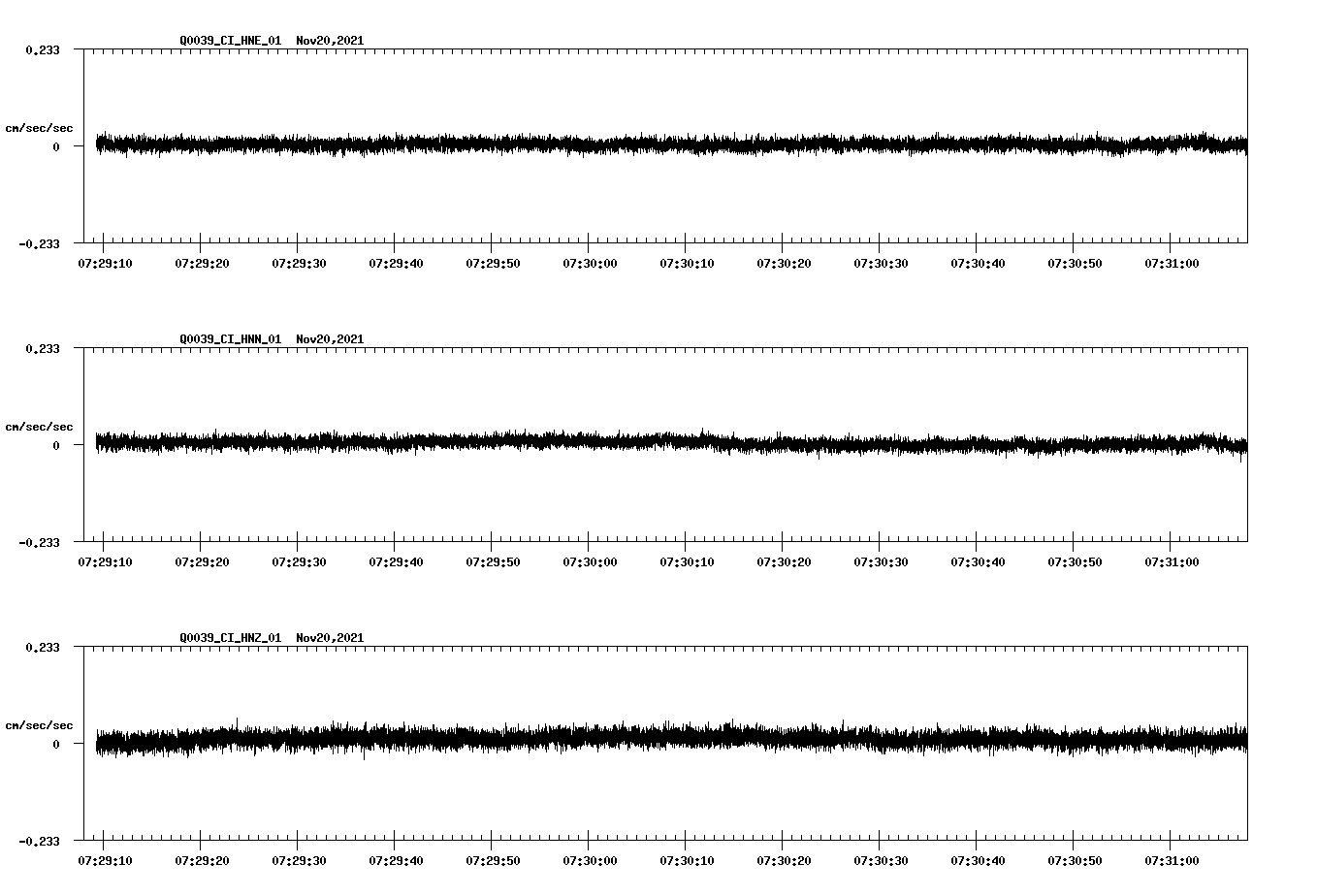
Task: Click 07:30:50 time label under HNZ plot
Action: tap(1075, 861)
